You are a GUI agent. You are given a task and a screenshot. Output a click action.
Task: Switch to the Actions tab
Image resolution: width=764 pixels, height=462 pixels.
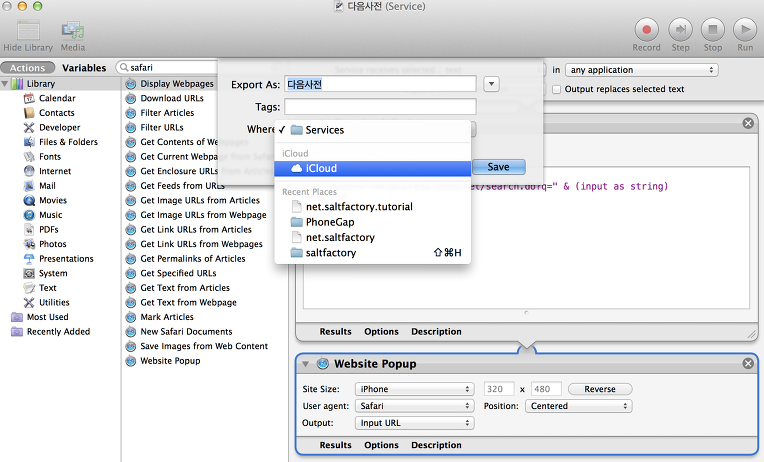click(27, 68)
